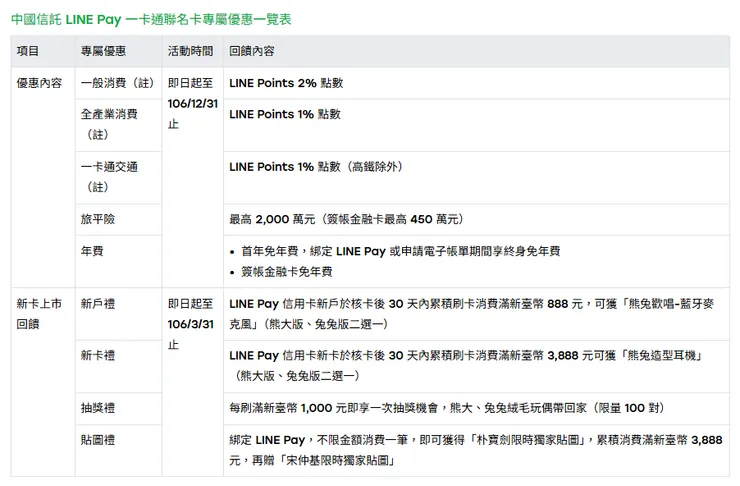
Task: Select the 一般消費（註）cell
Action: tap(118, 83)
